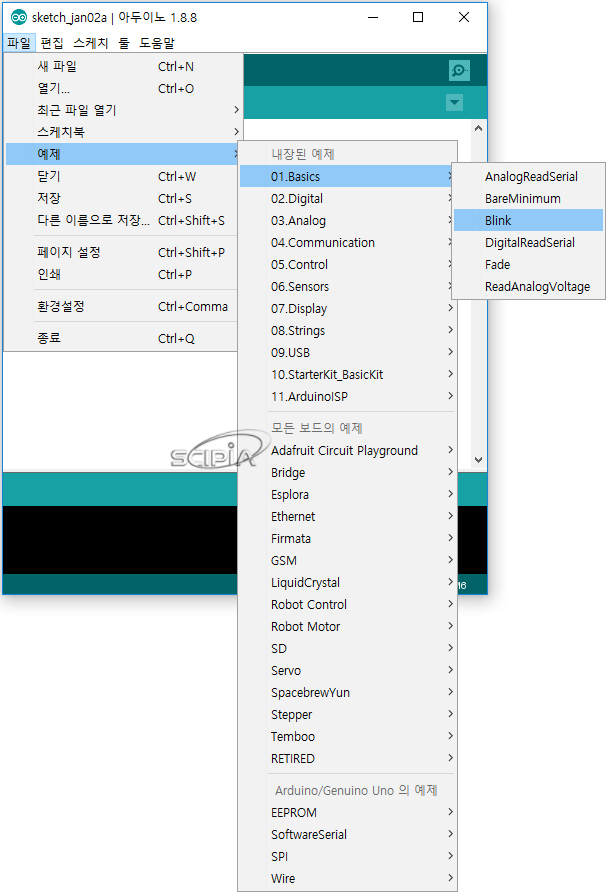
Task: Open the ReadAnalogVoltage example
Action: [529, 287]
